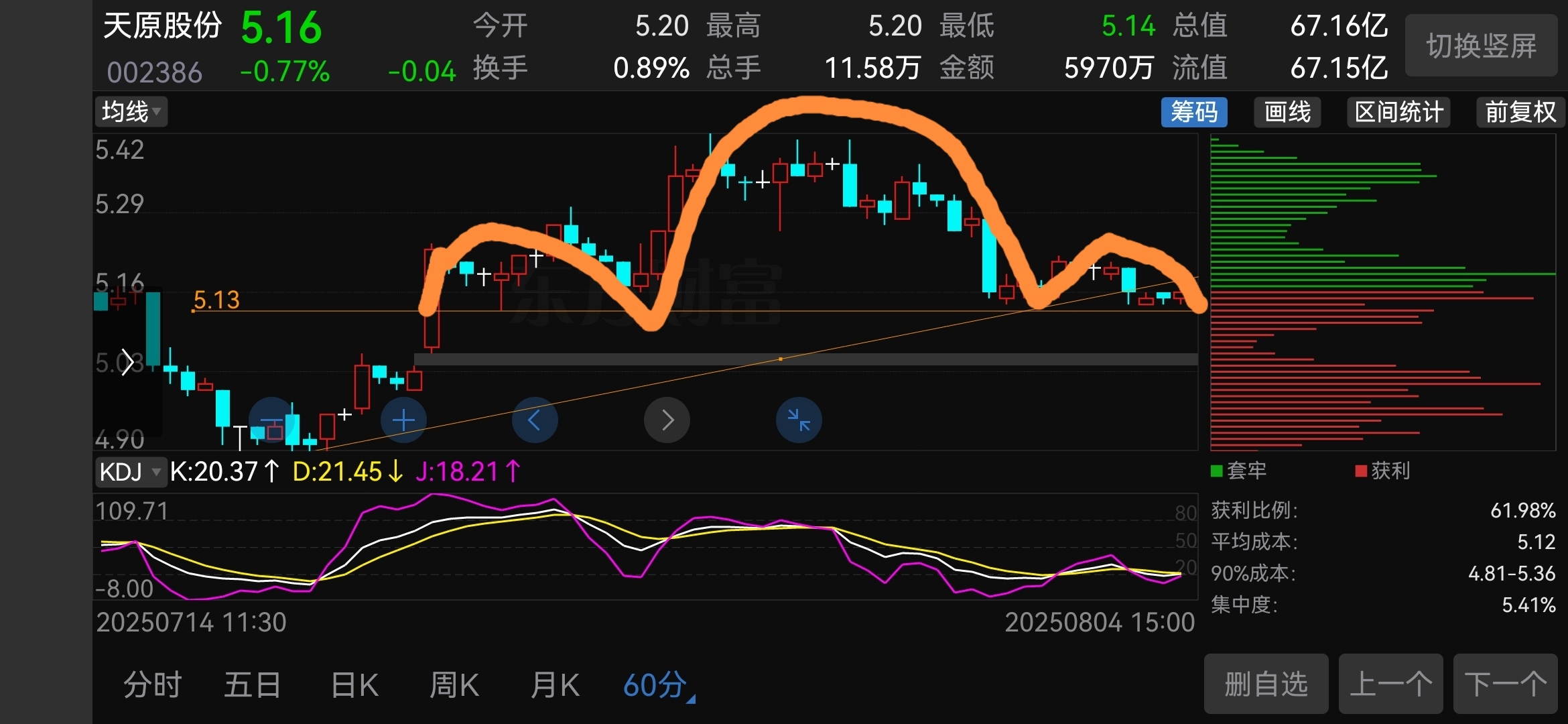Click the 90%成本 range 4.81-5.36
Image resolution: width=1568 pixels, height=724 pixels.
pyautogui.click(x=1512, y=574)
